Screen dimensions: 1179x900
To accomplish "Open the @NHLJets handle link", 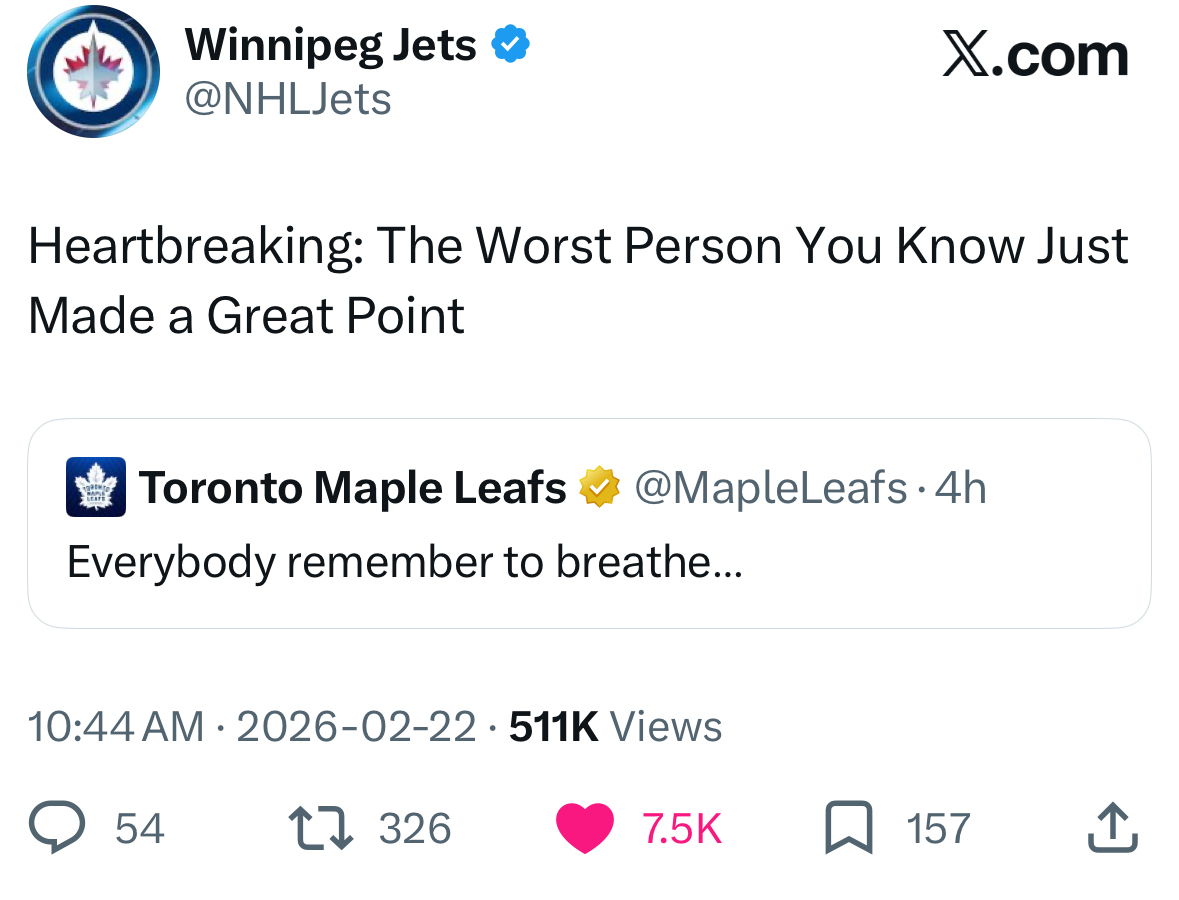I will click(x=288, y=99).
